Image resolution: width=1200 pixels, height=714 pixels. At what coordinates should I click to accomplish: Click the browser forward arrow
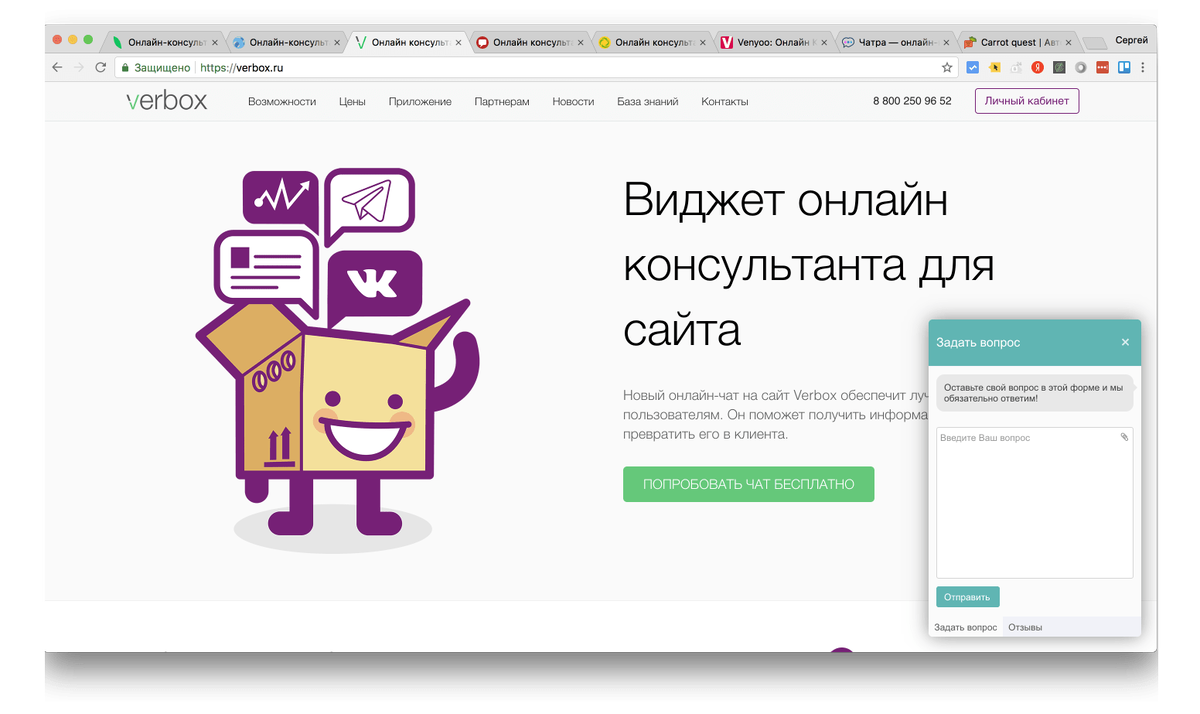point(79,67)
